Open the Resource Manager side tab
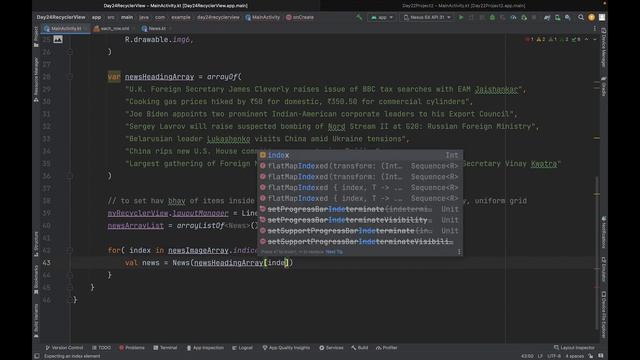 pyautogui.click(x=36, y=79)
